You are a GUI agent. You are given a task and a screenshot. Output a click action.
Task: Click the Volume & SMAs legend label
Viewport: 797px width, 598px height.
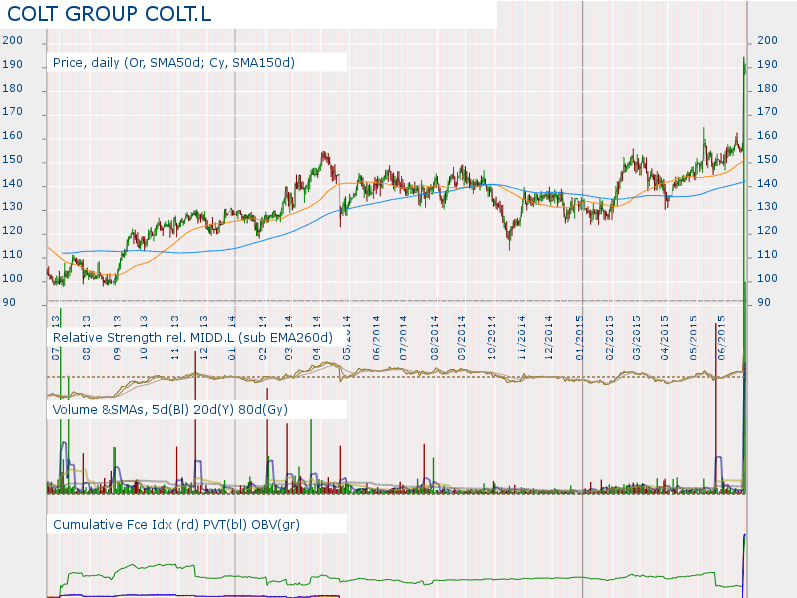pos(170,409)
